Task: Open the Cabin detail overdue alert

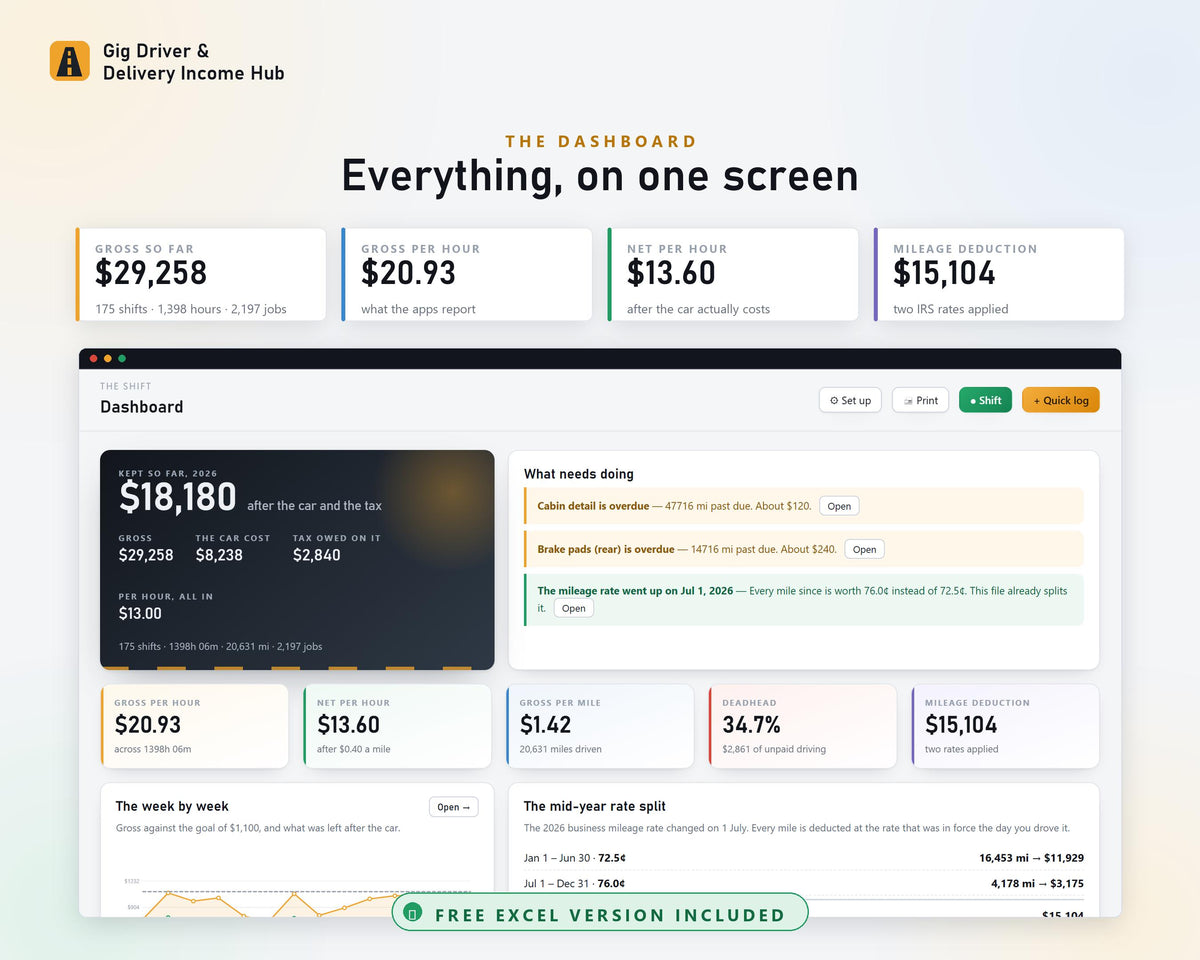Action: tap(839, 506)
